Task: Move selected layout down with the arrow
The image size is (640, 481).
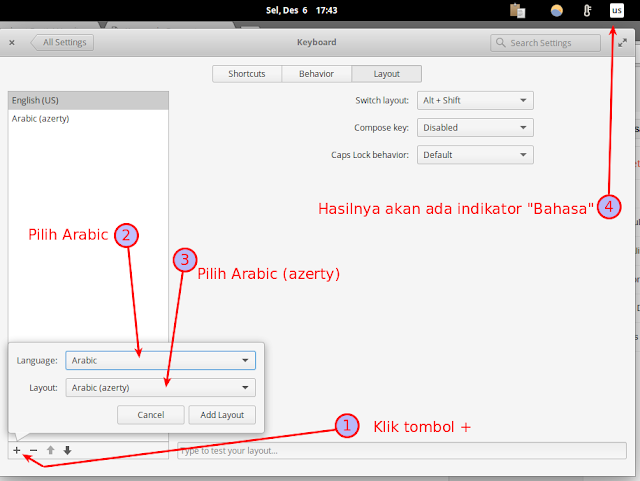Action: [67, 450]
